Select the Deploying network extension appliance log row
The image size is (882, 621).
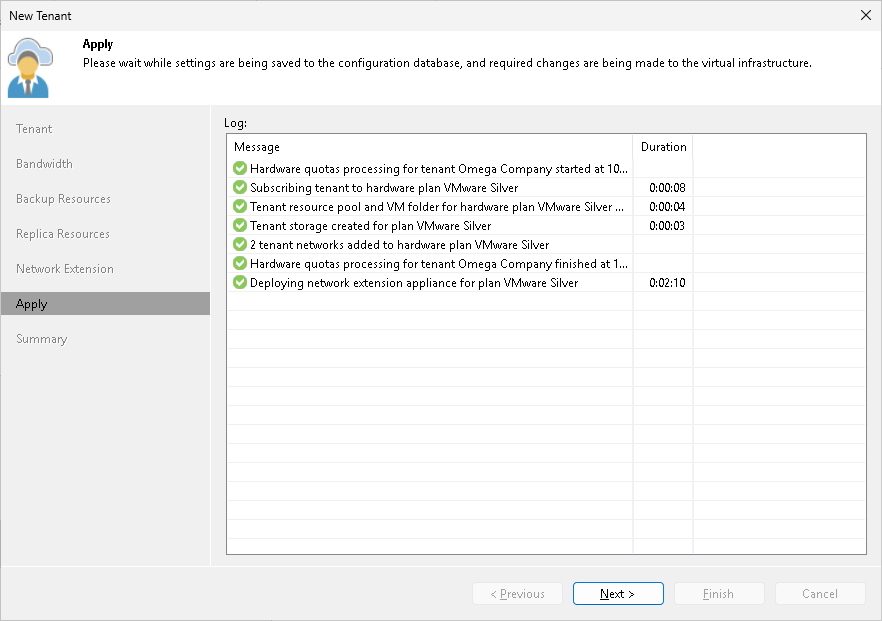[430, 282]
